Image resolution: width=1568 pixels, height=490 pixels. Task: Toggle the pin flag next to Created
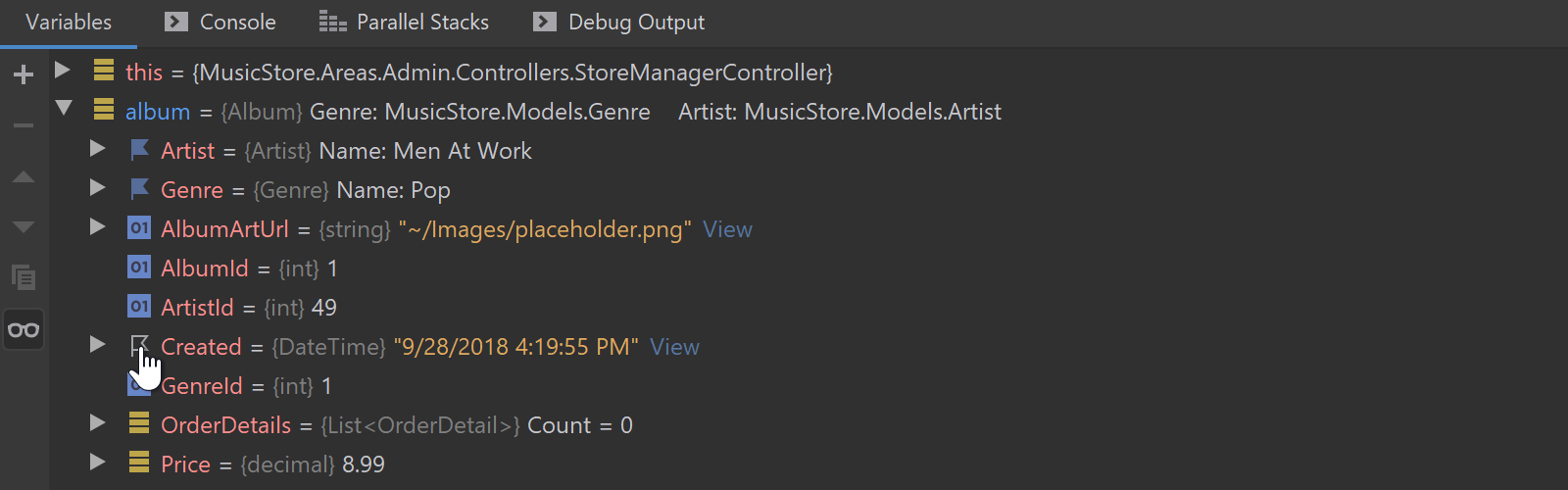pyautogui.click(x=139, y=345)
